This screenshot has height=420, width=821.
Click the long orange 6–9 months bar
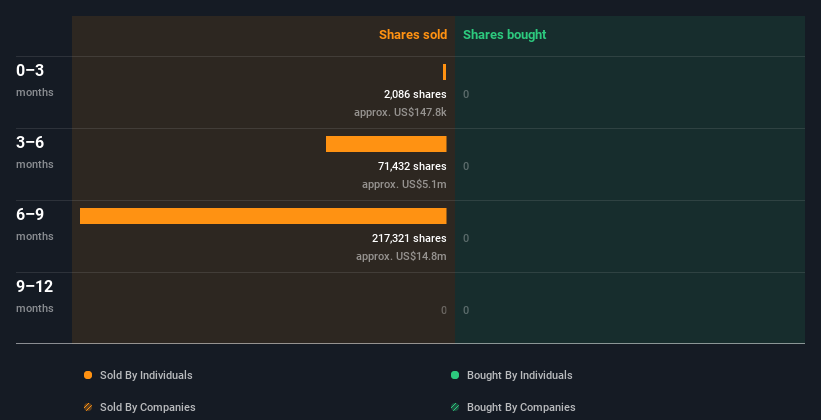[x=263, y=216]
